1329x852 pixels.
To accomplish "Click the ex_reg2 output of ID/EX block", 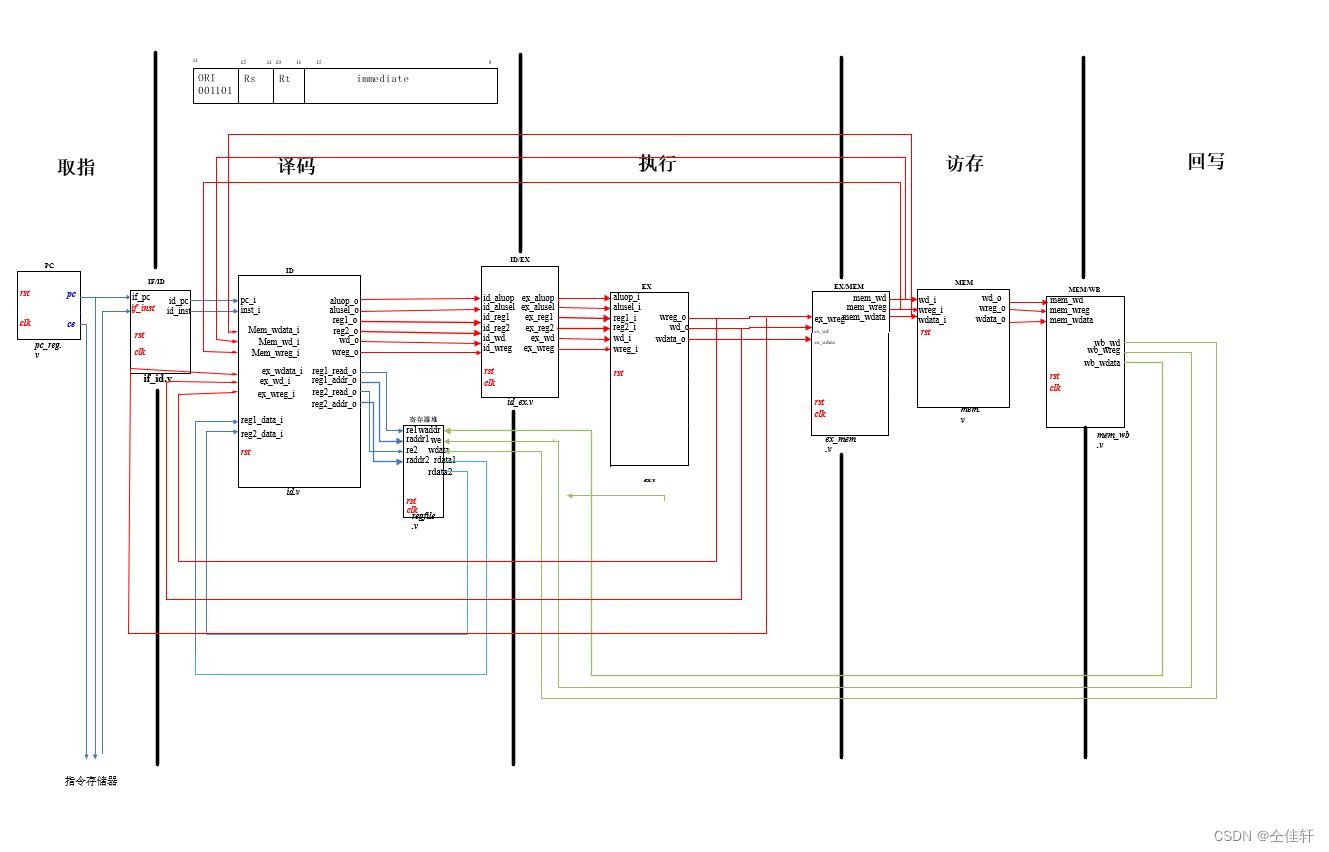I will 540,328.
